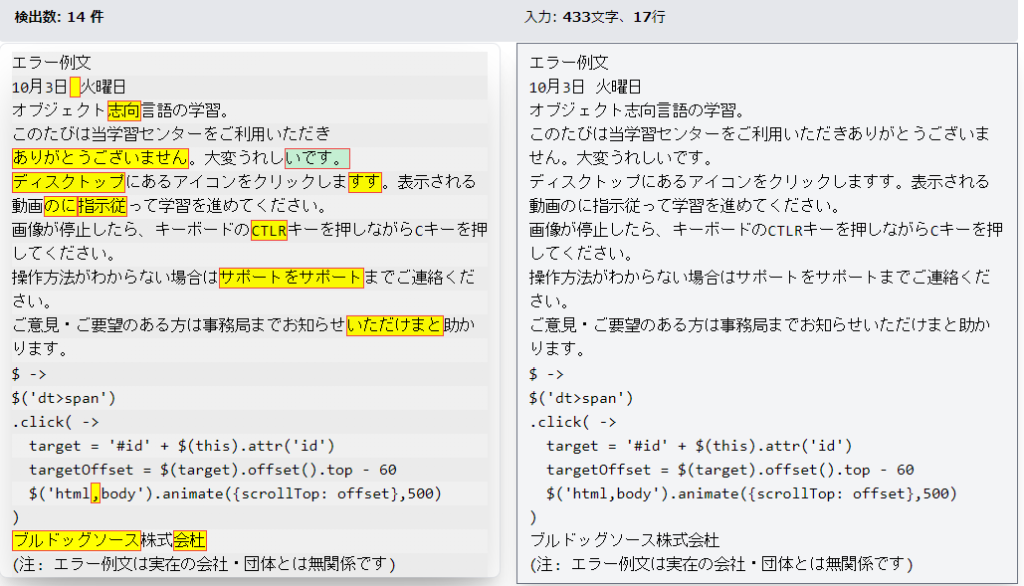Click highlighted company name ブルドッグソース
This screenshot has height=586, width=1024.
pyautogui.click(x=76, y=541)
